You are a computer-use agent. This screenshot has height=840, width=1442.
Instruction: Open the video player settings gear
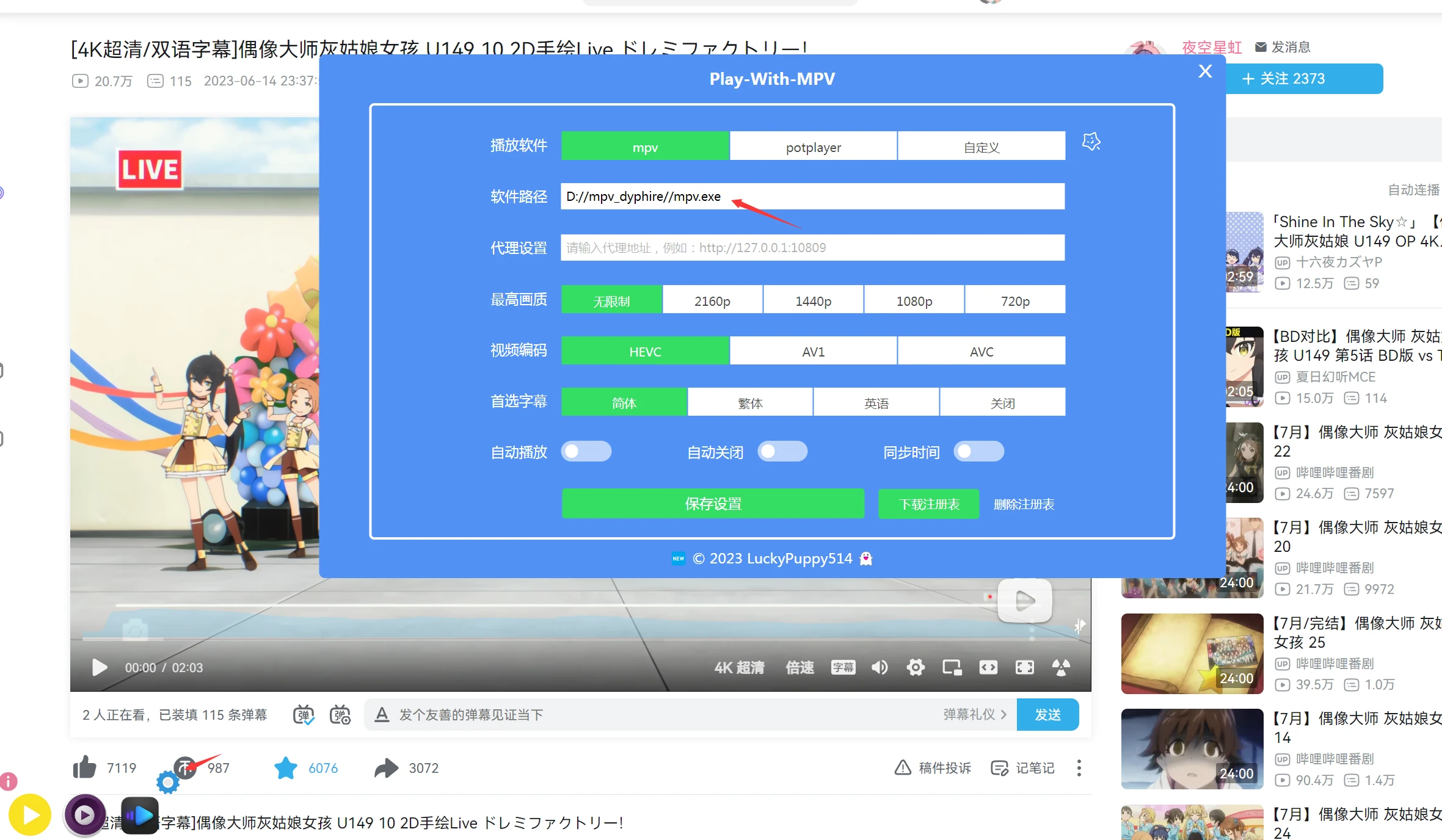pos(915,667)
